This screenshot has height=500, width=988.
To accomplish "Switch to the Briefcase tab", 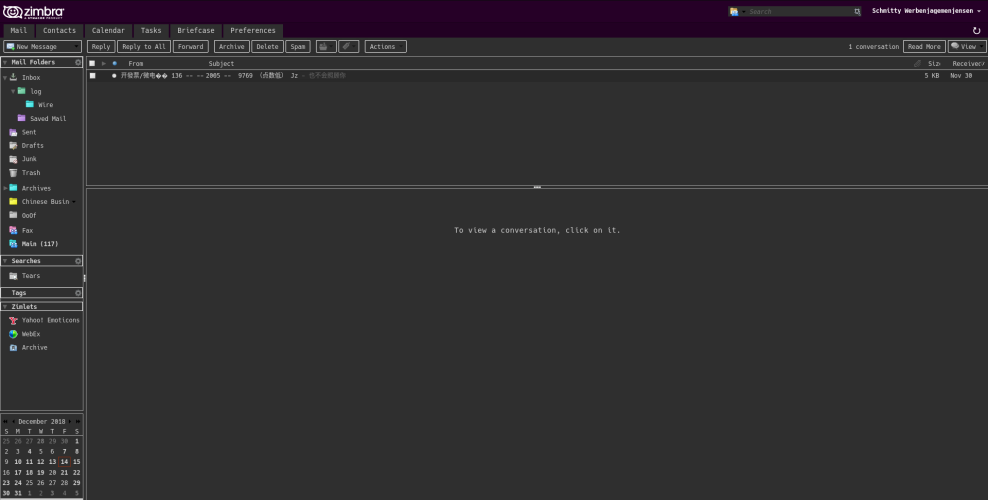I will pos(196,30).
